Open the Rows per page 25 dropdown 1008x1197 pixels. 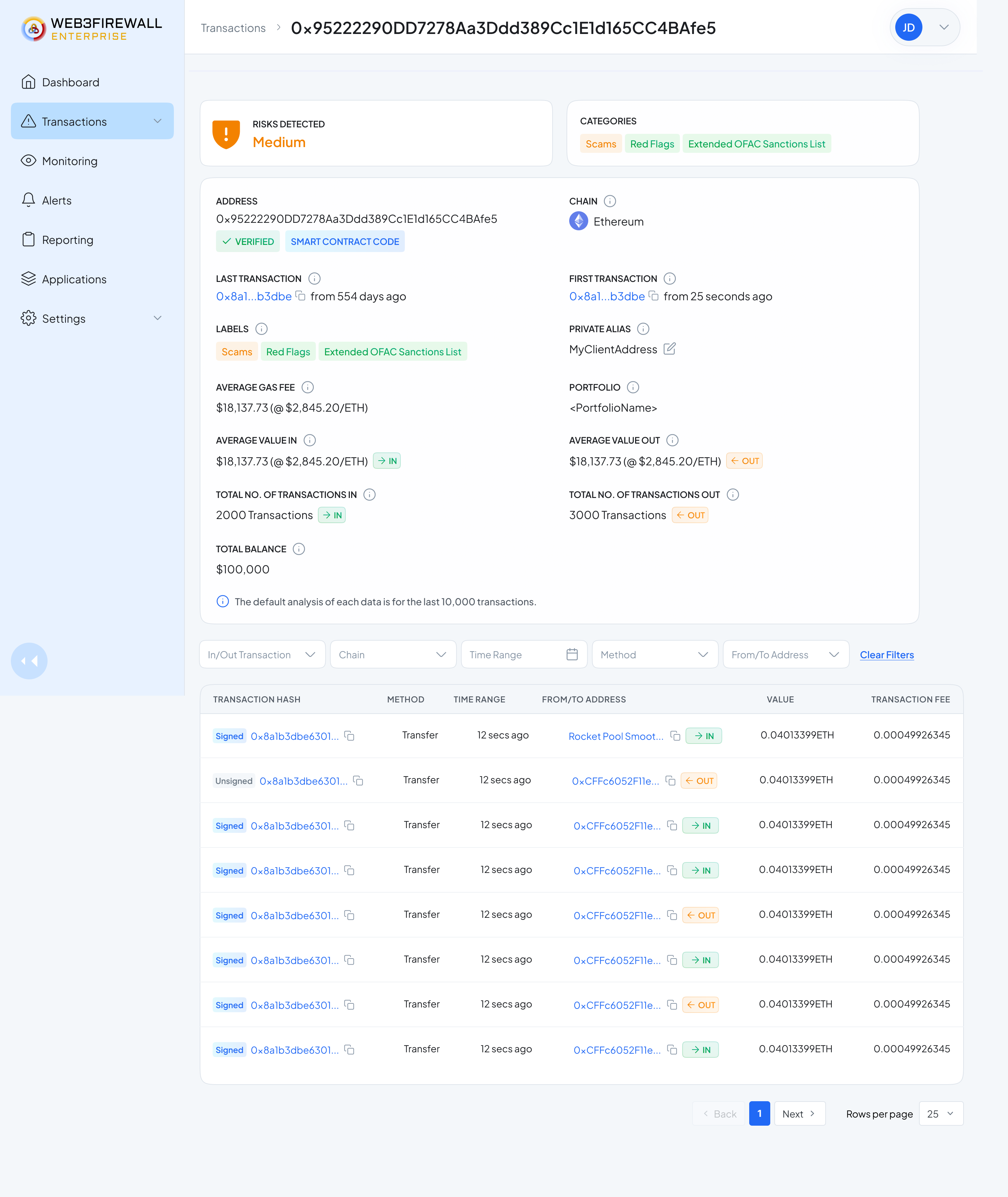click(940, 1113)
